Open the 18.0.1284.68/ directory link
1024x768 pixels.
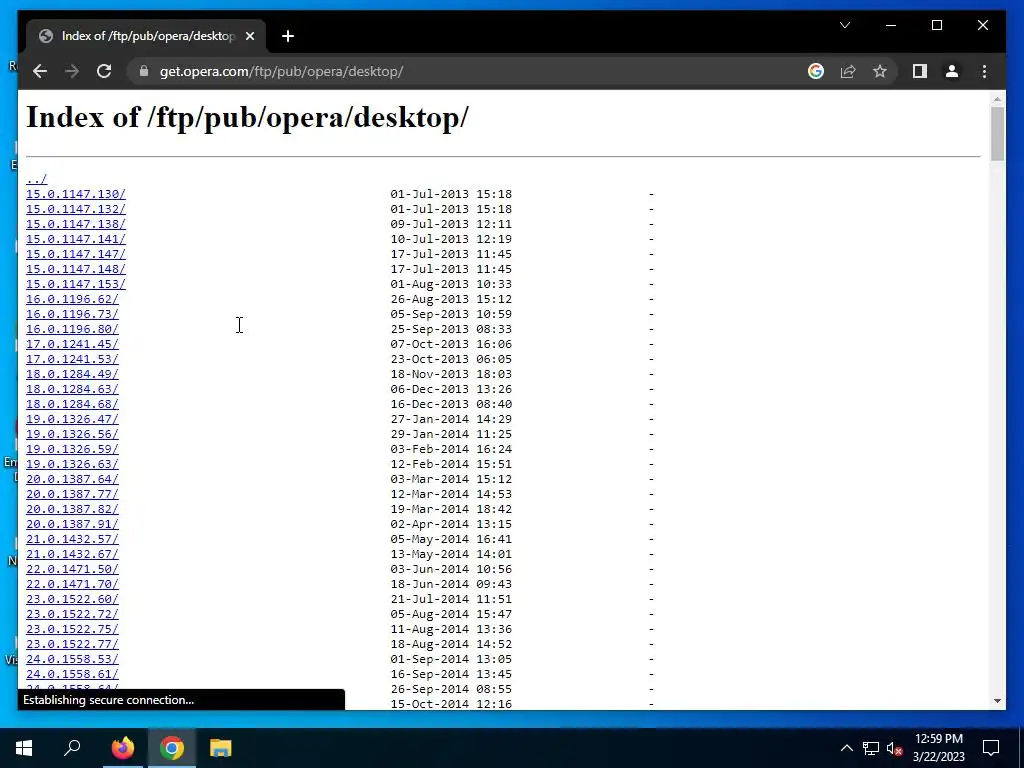(72, 404)
